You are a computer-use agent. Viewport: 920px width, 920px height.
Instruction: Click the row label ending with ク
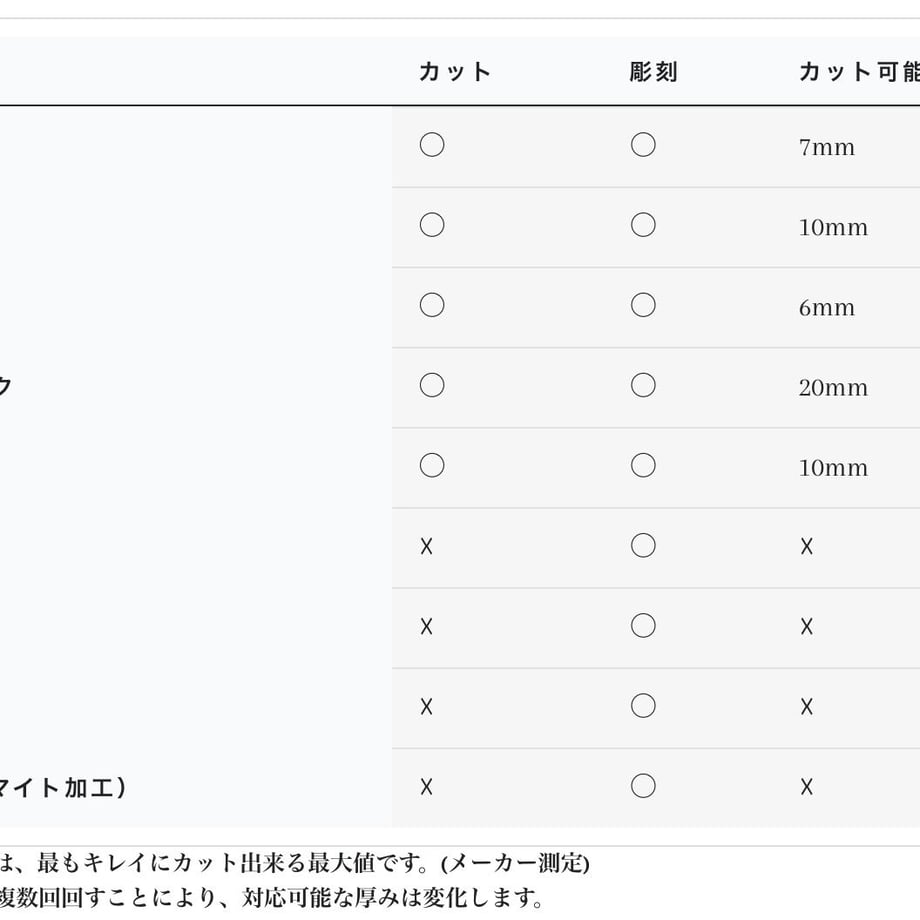5,385
